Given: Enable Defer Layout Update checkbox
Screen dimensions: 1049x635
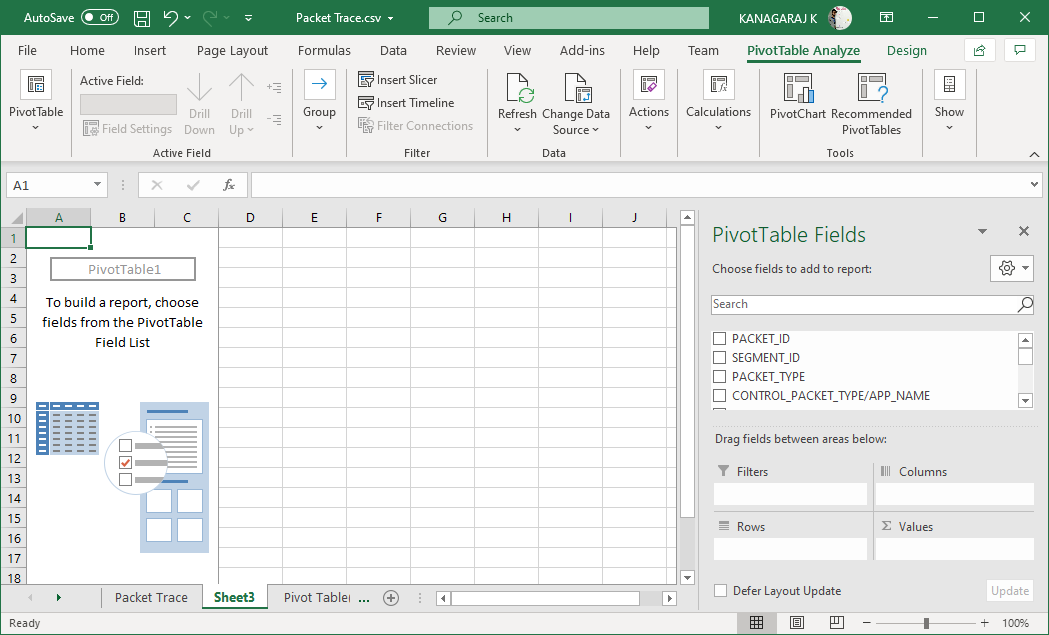Looking at the screenshot, I should click(721, 591).
